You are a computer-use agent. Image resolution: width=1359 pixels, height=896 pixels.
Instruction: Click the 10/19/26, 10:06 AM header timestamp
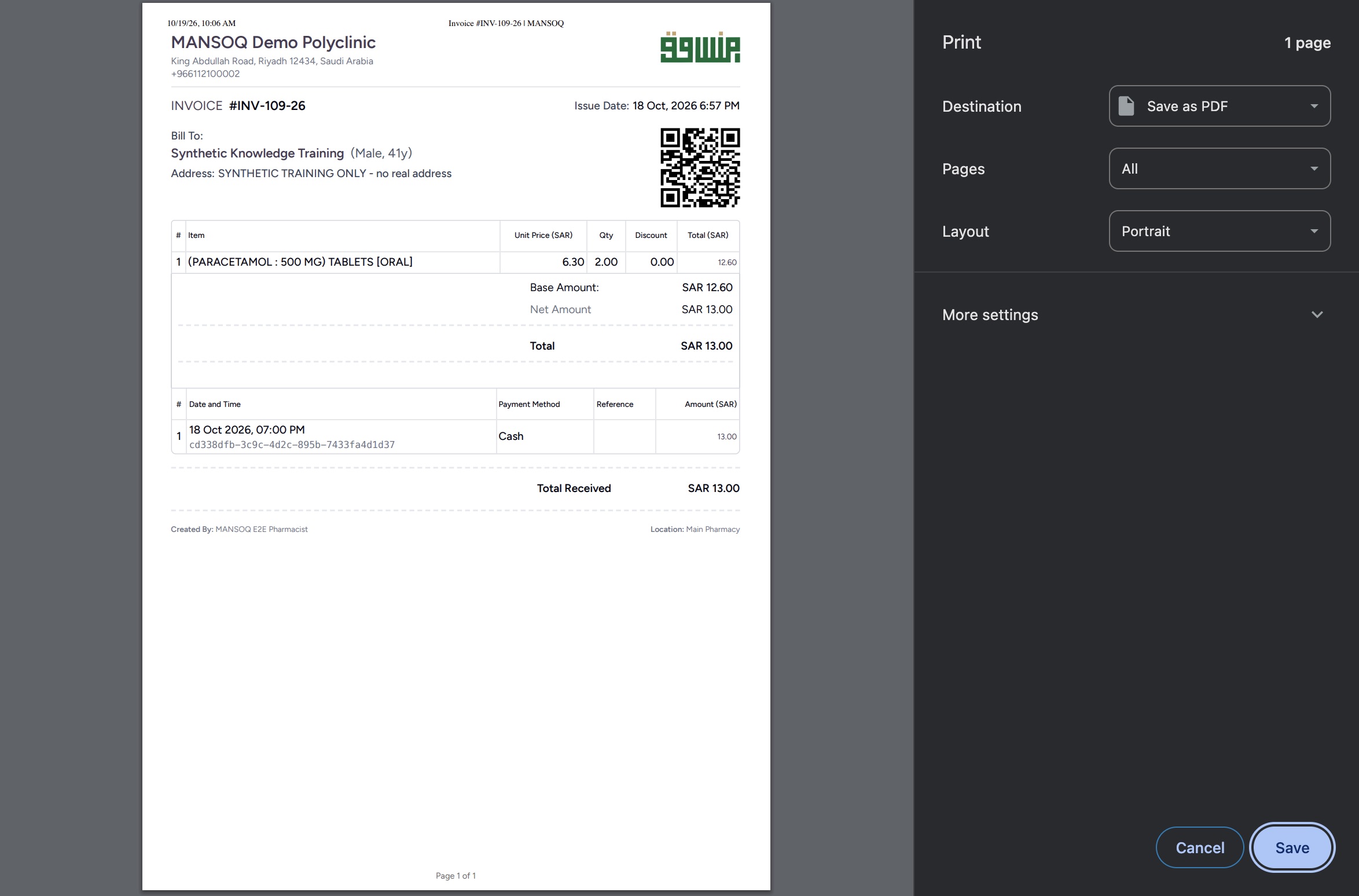[x=201, y=23]
